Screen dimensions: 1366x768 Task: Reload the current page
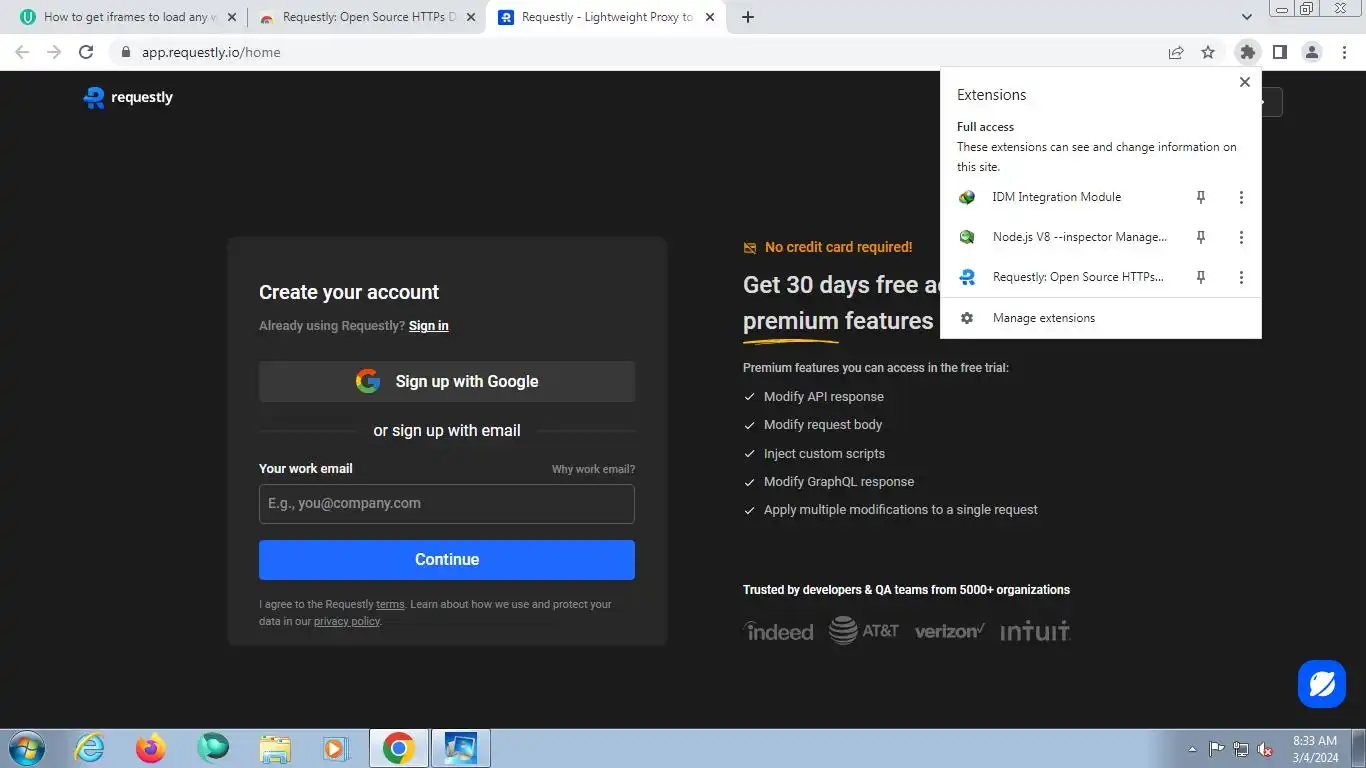(x=86, y=52)
